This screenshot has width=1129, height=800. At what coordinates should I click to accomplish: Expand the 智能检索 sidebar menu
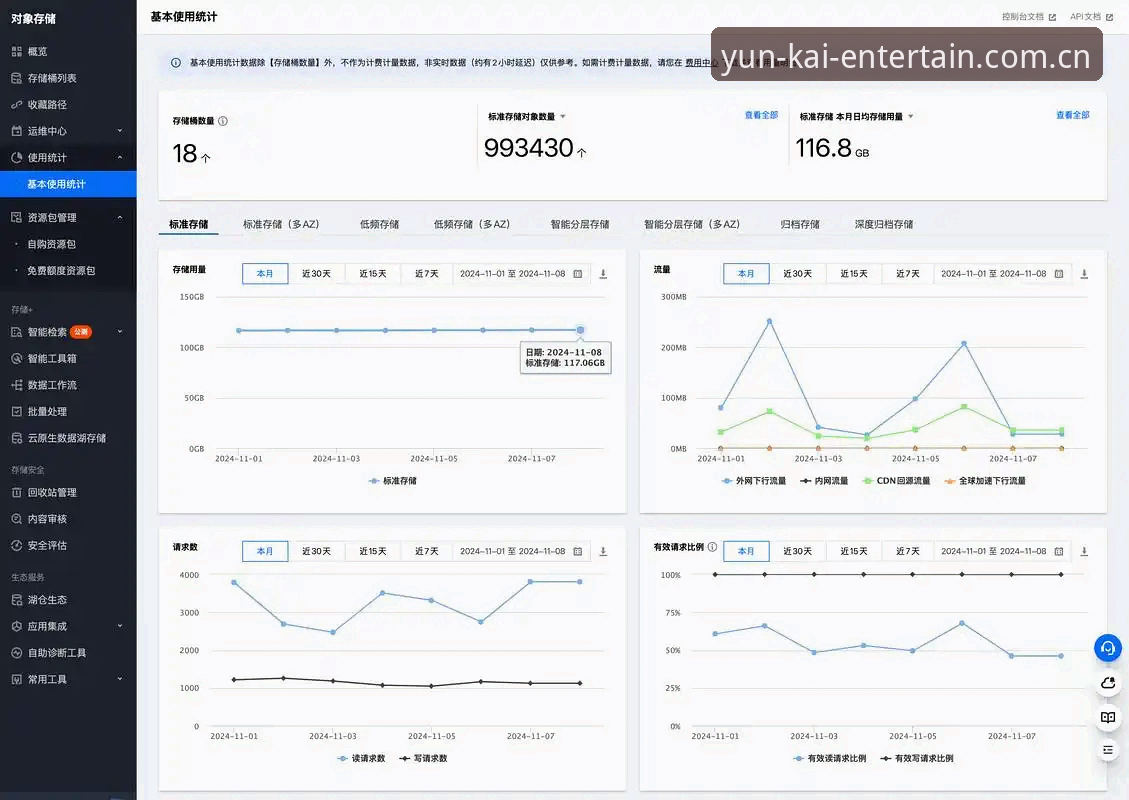click(x=120, y=332)
